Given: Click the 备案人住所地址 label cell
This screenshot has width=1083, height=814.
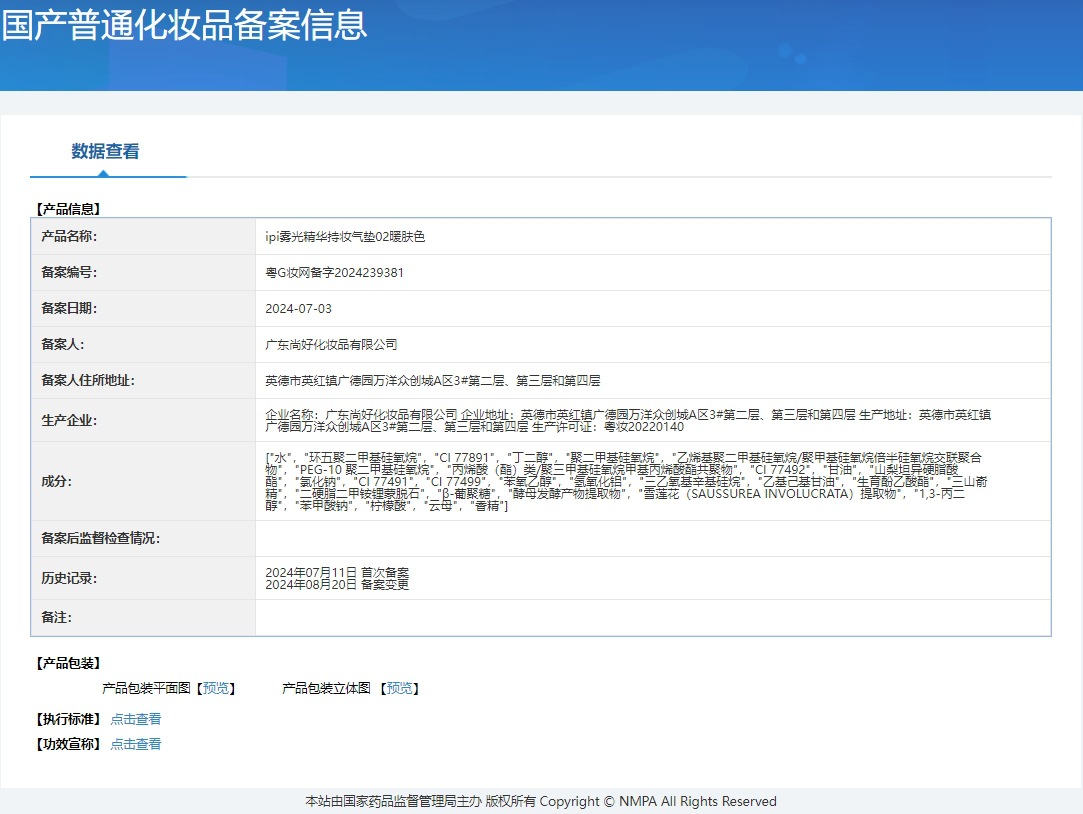Looking at the screenshot, I should [x=143, y=380].
